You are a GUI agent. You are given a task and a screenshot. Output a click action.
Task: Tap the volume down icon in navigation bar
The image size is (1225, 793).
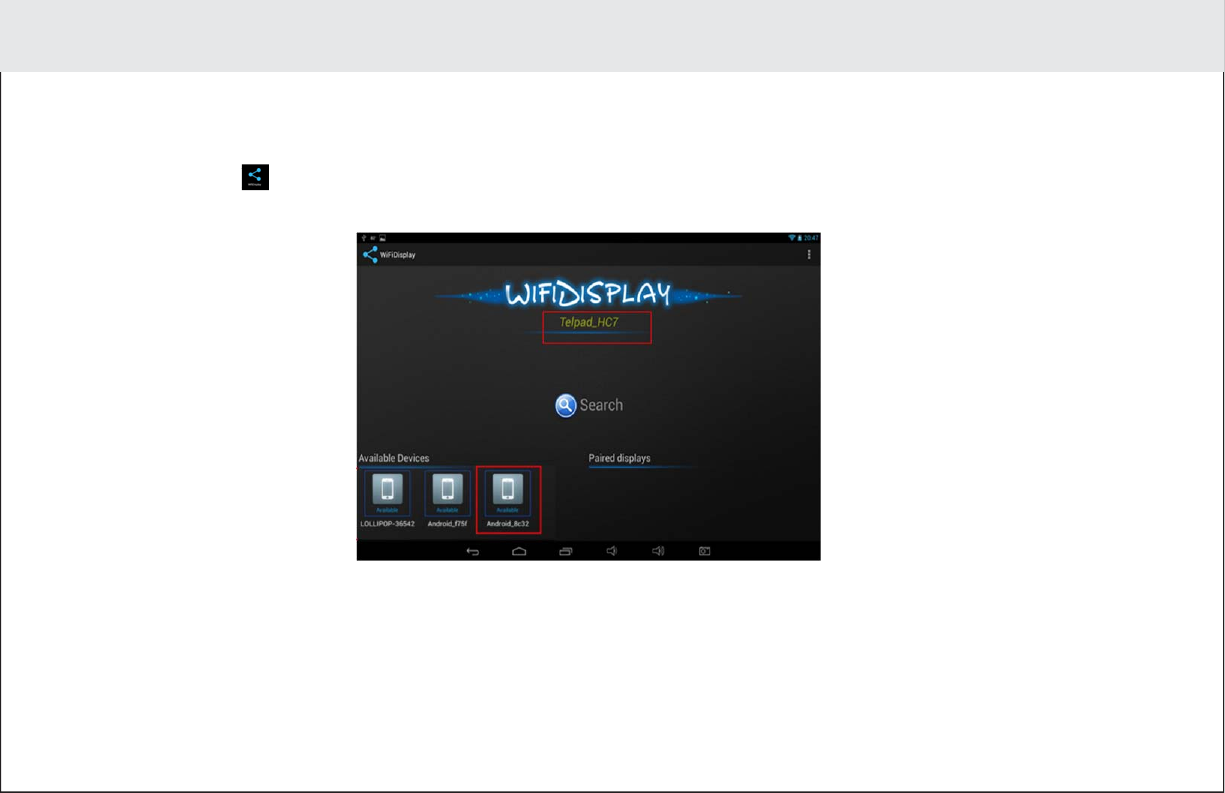[x=611, y=551]
